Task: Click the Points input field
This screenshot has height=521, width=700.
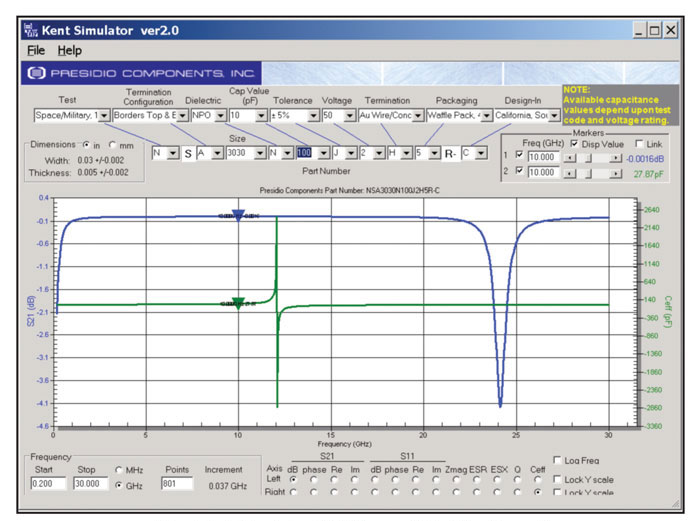Action: pyautogui.click(x=177, y=483)
